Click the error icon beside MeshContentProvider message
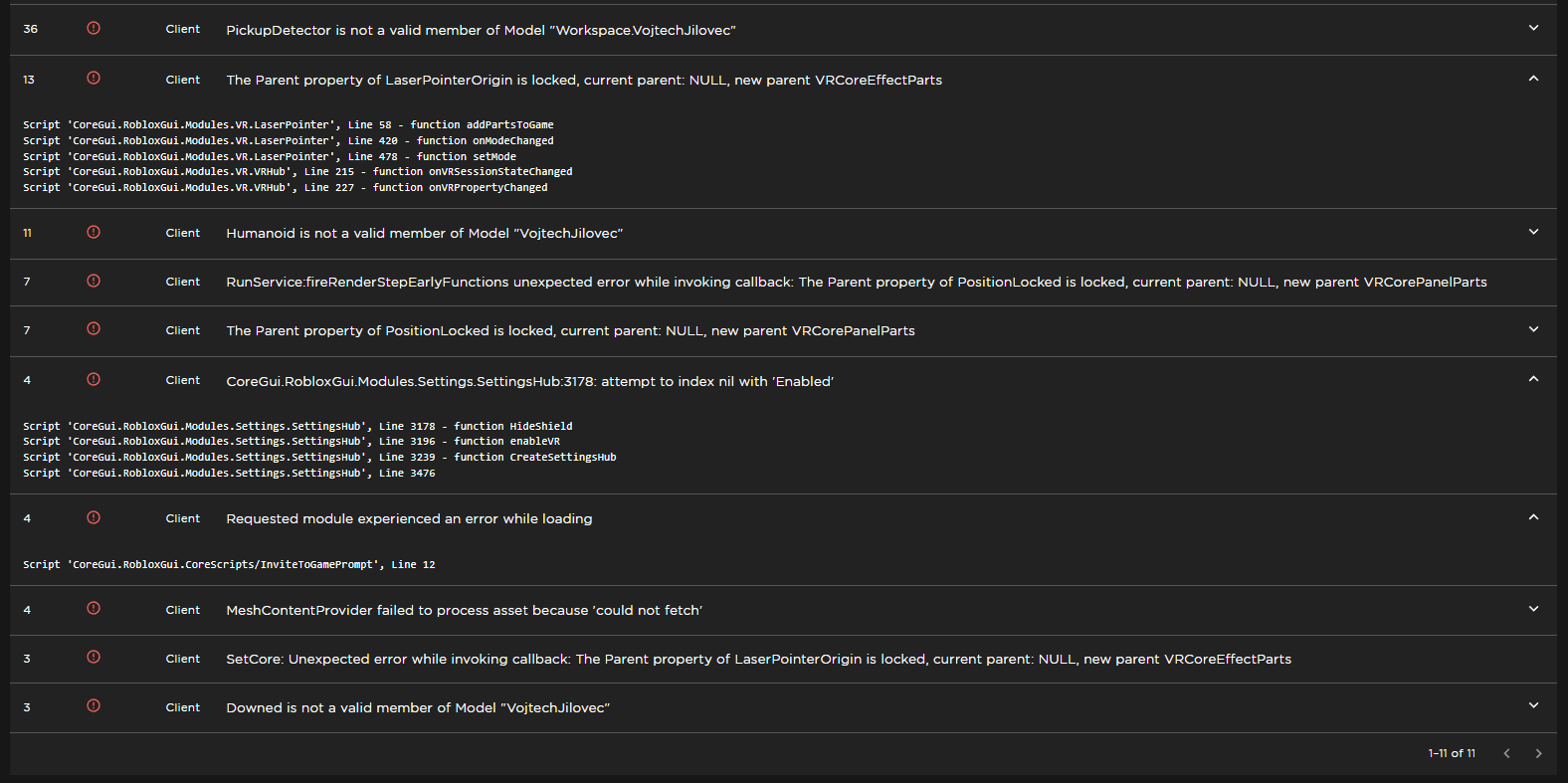 (x=93, y=609)
